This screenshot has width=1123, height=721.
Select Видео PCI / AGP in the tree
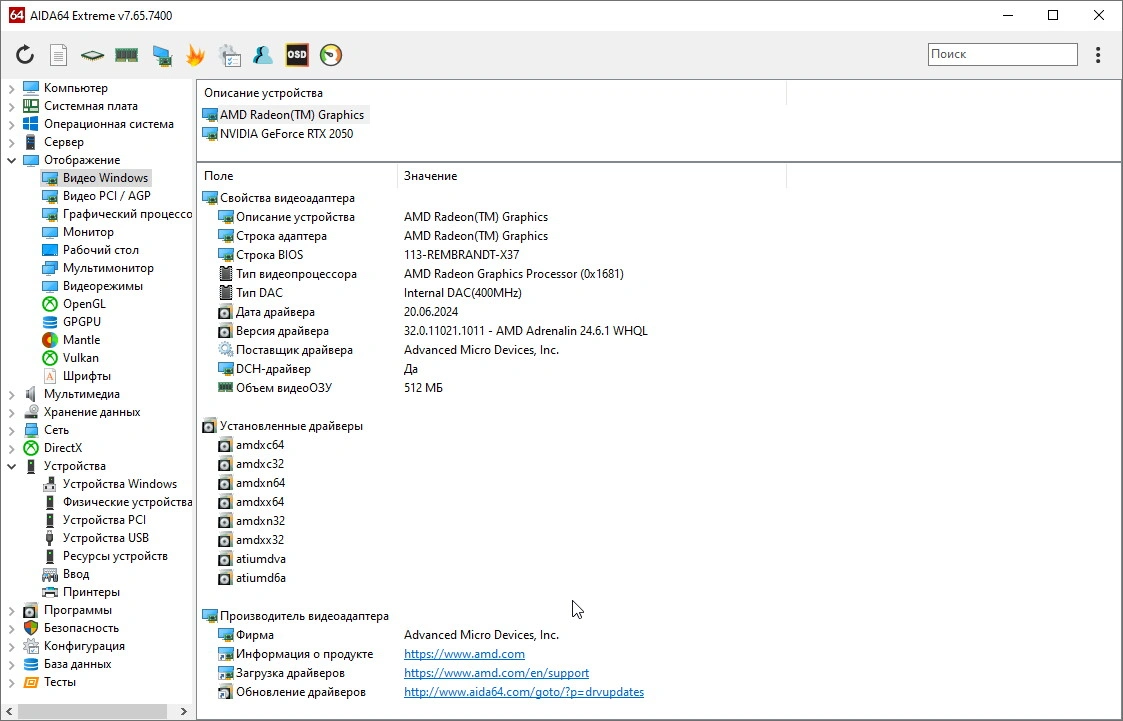[x=107, y=195]
